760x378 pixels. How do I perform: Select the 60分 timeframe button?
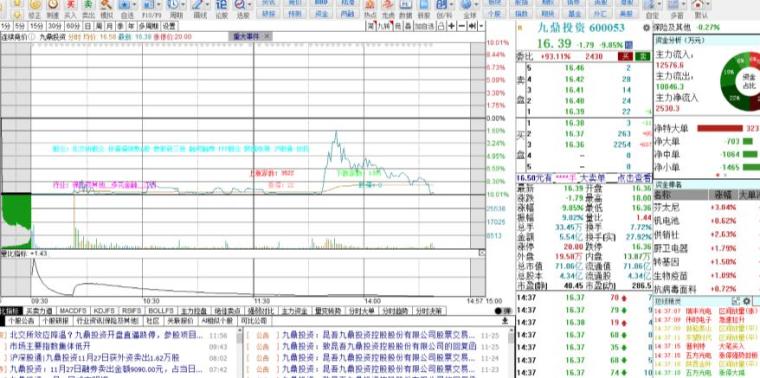click(x=73, y=26)
